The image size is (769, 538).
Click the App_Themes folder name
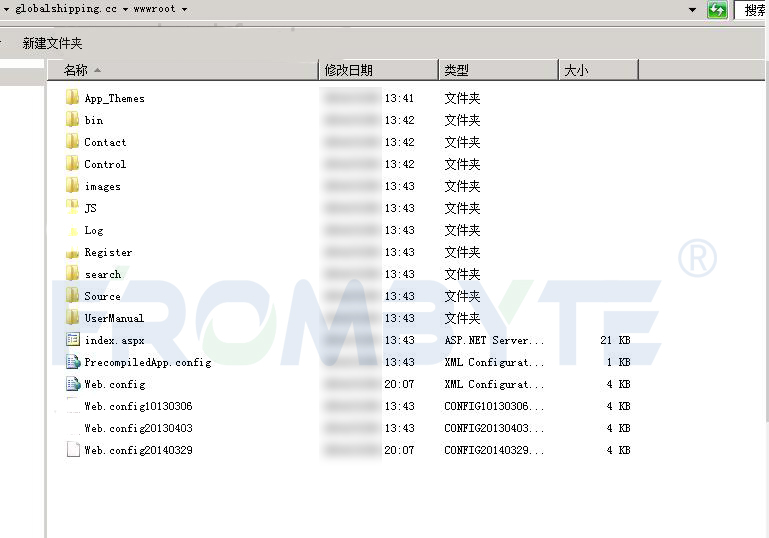point(114,99)
